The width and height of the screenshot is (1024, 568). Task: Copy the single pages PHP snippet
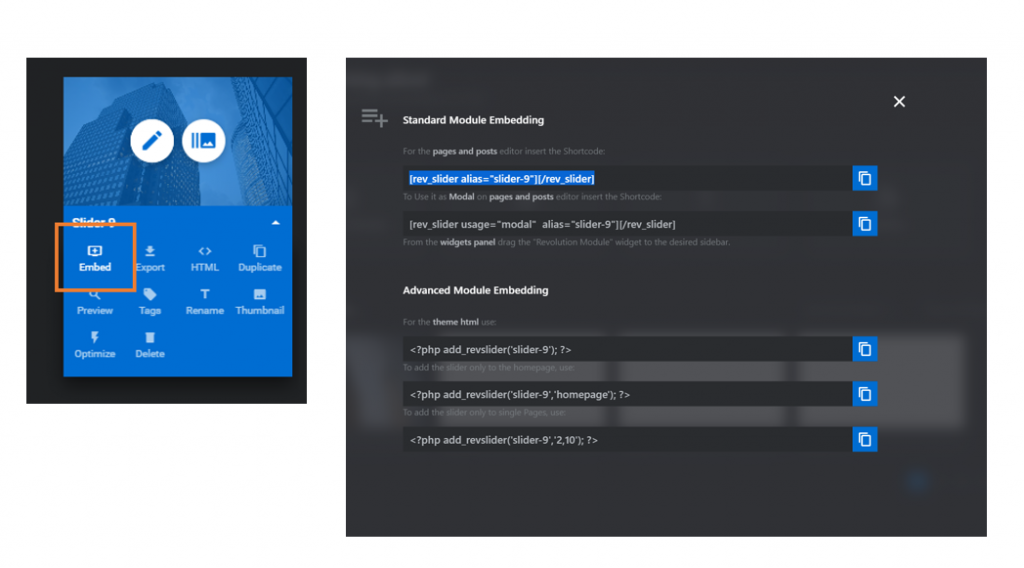point(865,439)
